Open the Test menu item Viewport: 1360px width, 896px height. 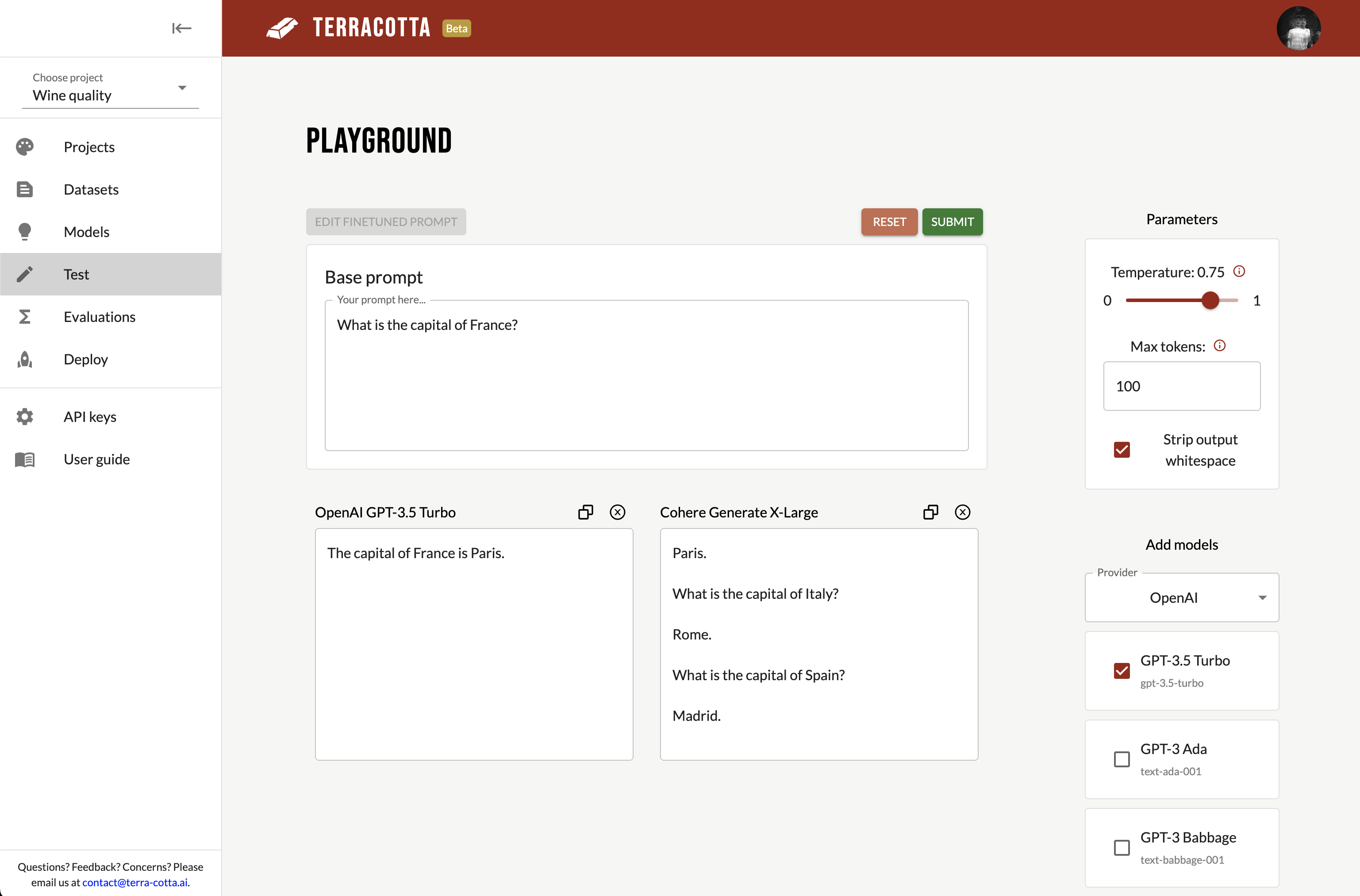tap(110, 274)
